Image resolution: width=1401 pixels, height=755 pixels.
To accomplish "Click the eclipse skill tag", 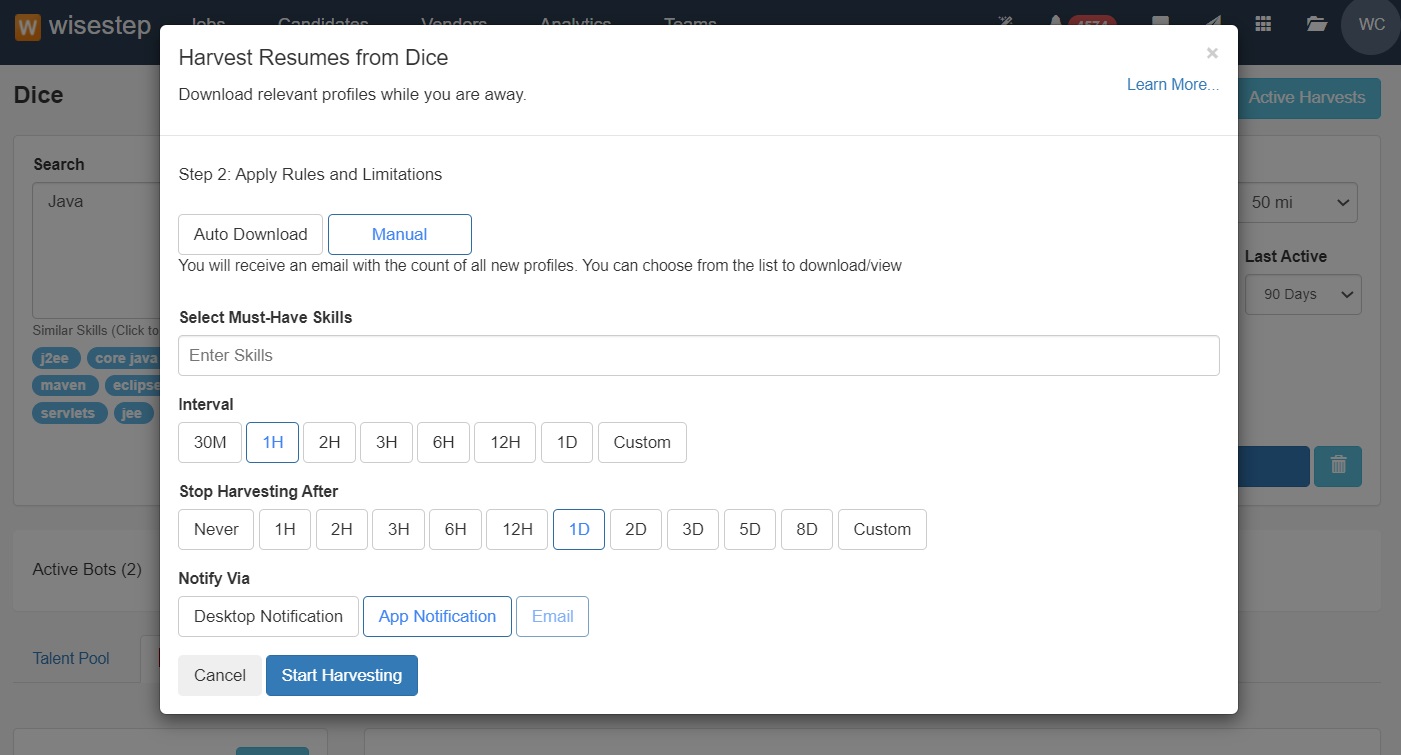I will point(133,385).
